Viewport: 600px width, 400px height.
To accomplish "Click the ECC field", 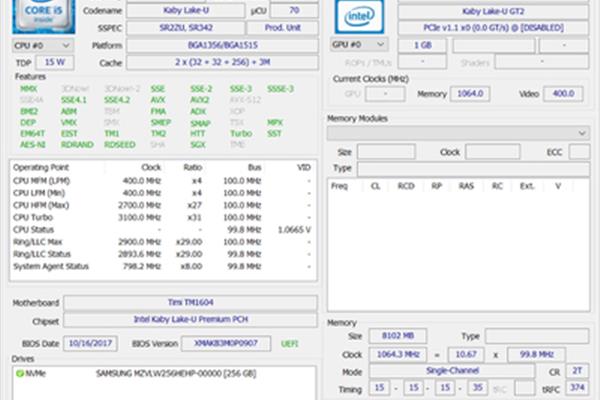I will pos(579,152).
